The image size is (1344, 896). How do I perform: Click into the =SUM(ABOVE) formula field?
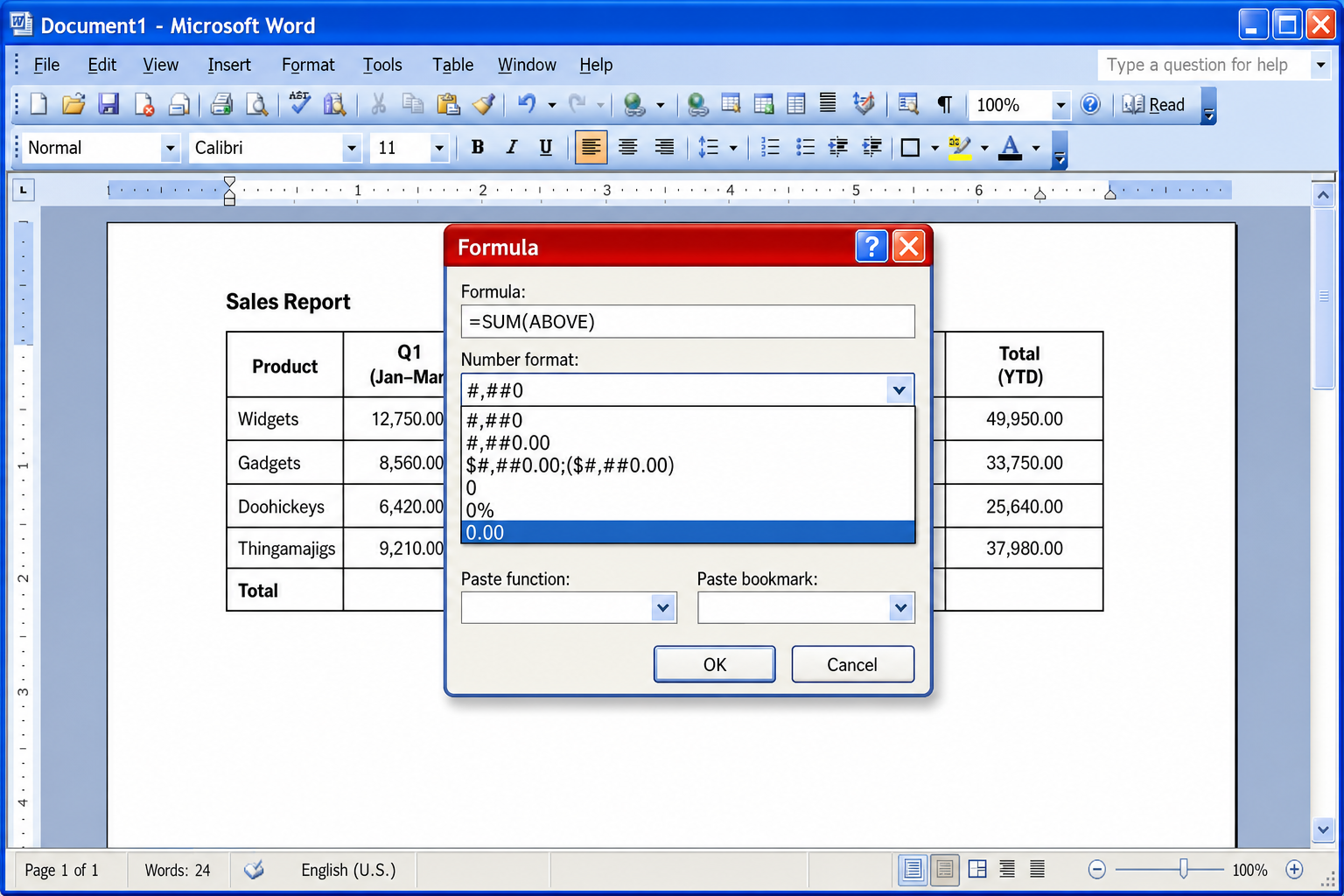coord(688,321)
